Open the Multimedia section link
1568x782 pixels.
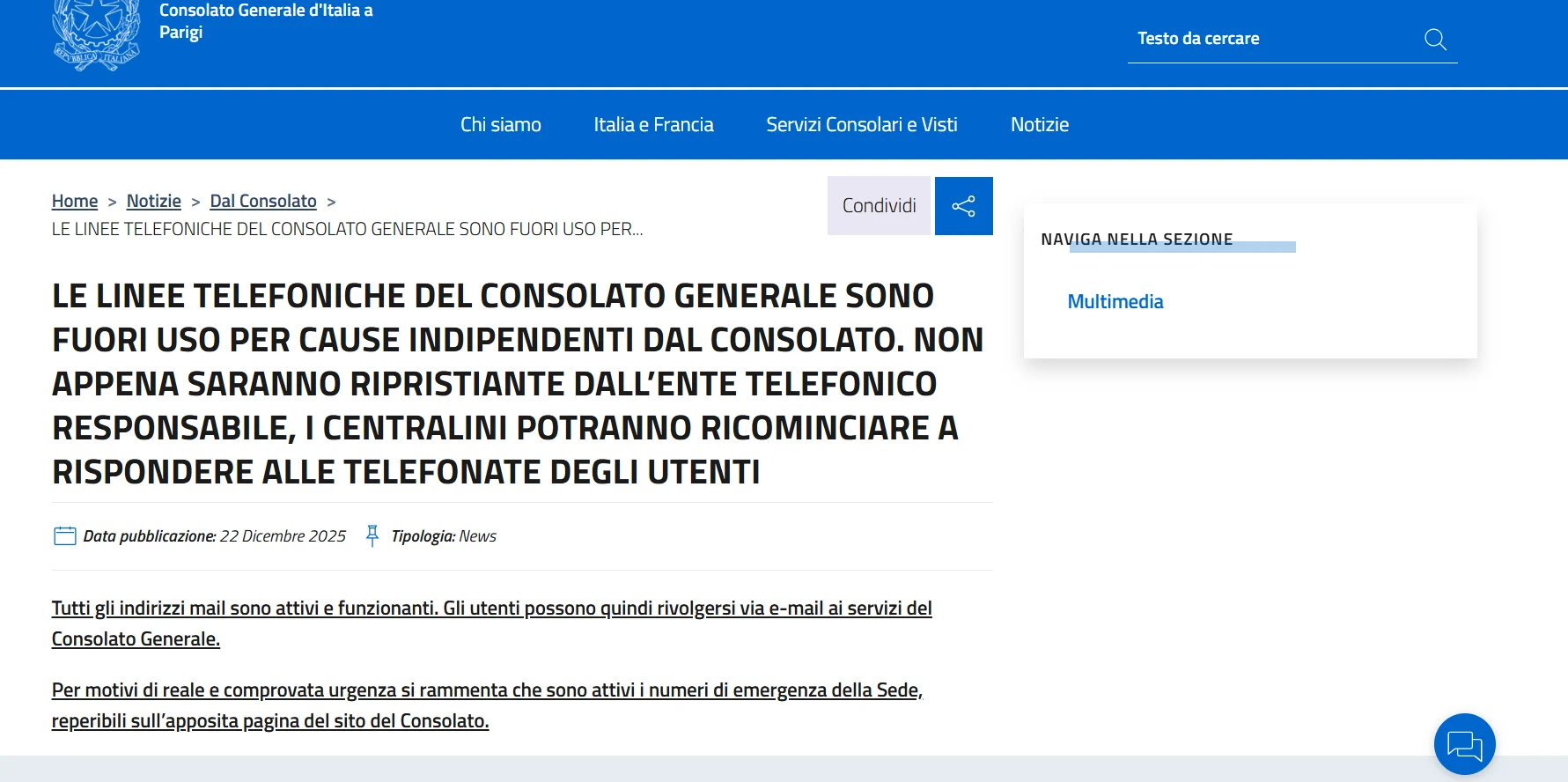[x=1115, y=302]
